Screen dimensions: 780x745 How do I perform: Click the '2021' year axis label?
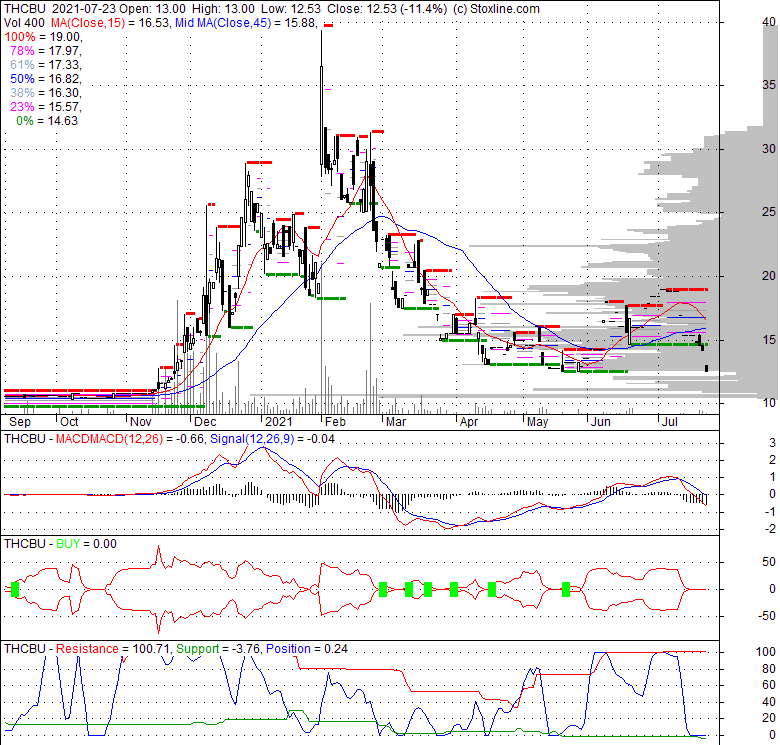(279, 422)
